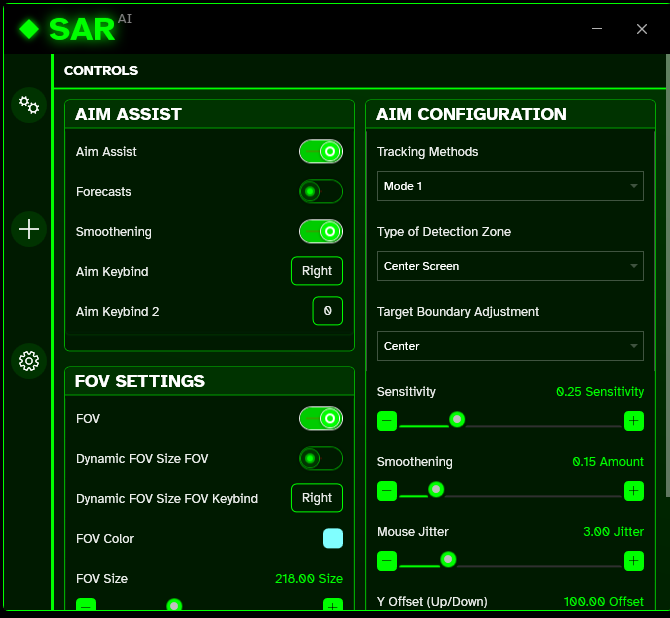Increase Smoothening amount with plus button
The image size is (670, 618).
point(634,491)
